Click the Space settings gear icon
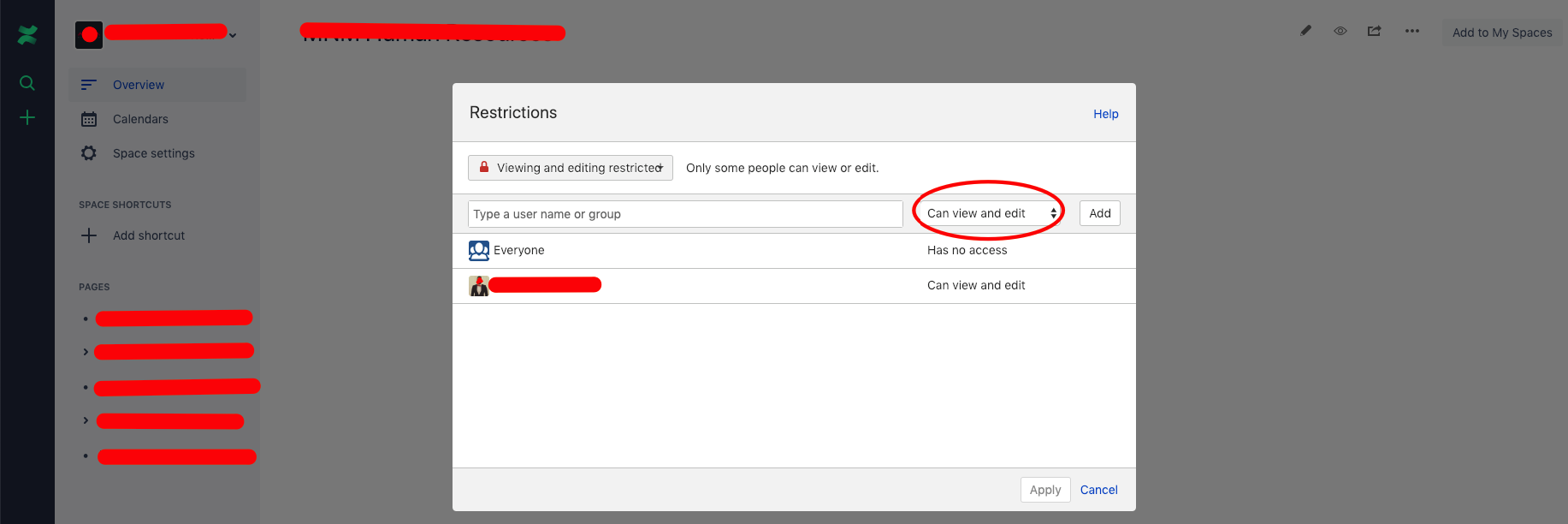The height and width of the screenshot is (524, 1568). coord(89,153)
